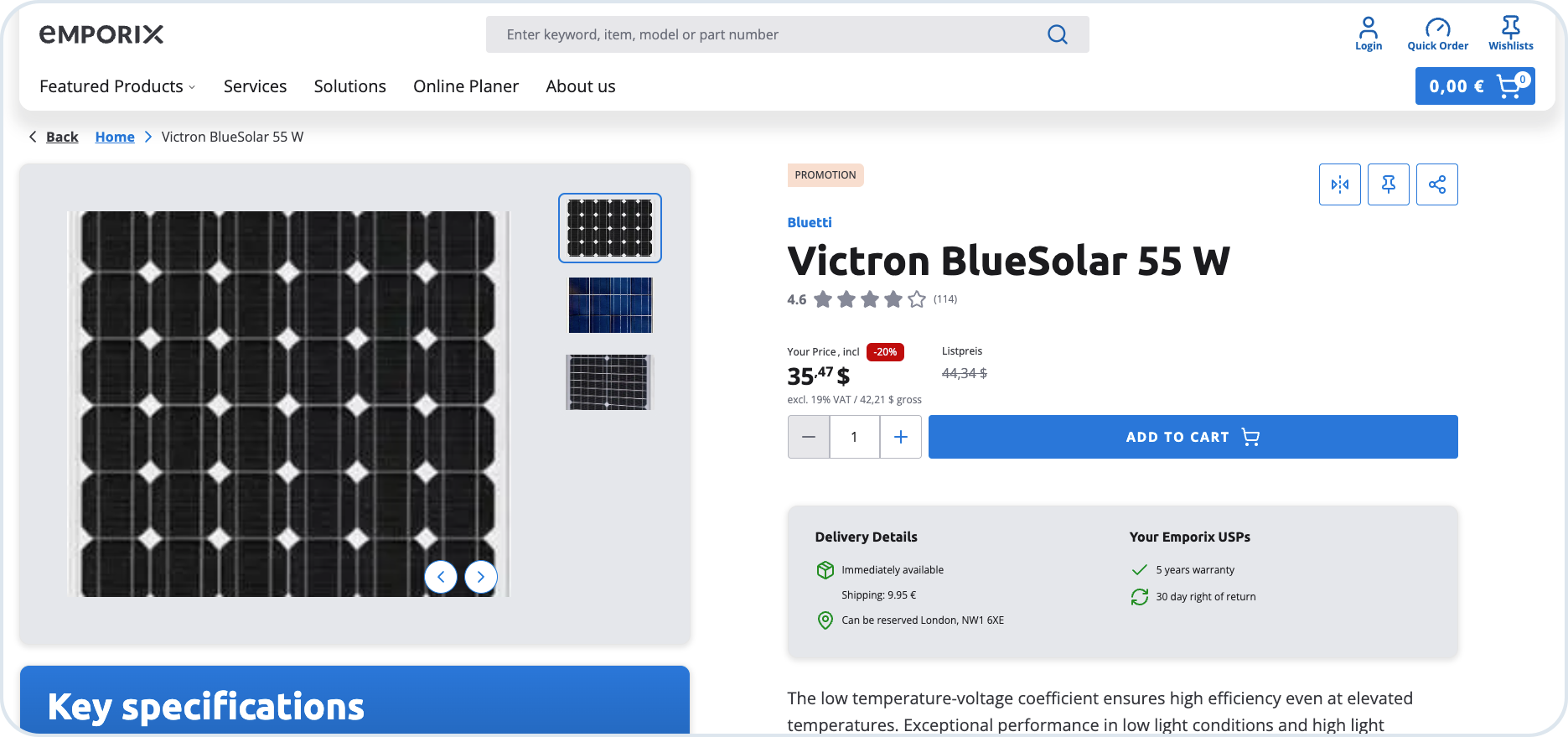
Task: Open the shopping cart total button
Action: [1474, 86]
